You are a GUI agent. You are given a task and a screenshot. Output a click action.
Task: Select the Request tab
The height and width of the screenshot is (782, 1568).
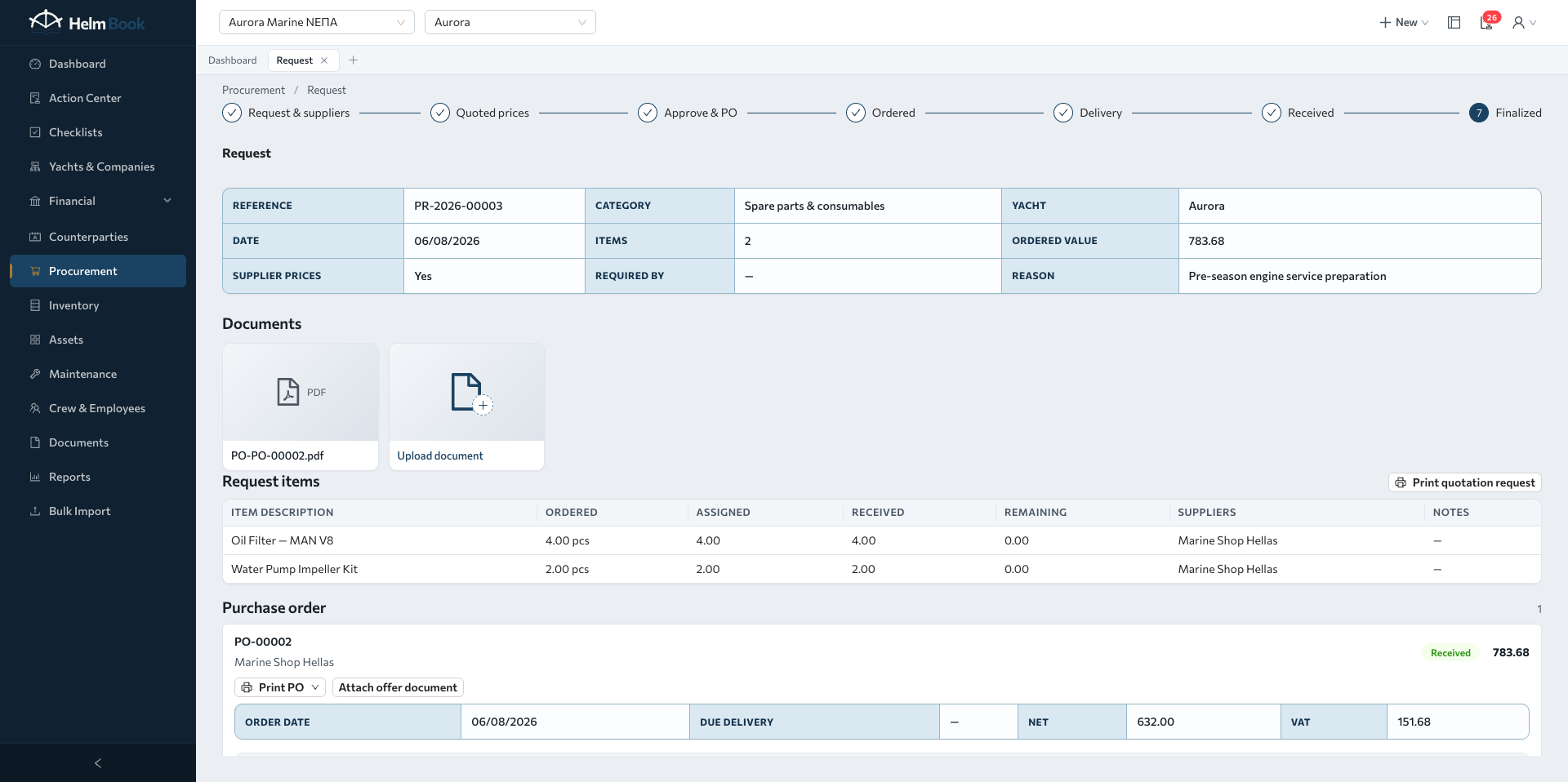point(294,60)
